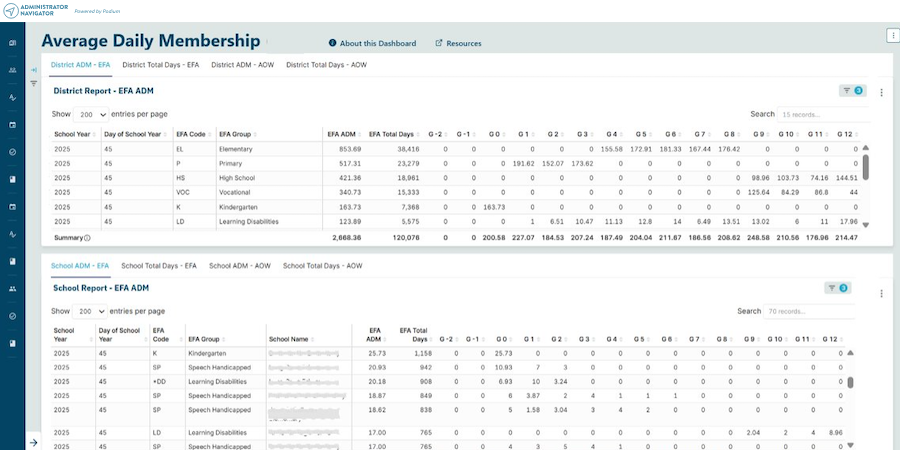900x450 pixels.
Task: Switch to District Total Days - AOW tab
Action: pyautogui.click(x=327, y=65)
